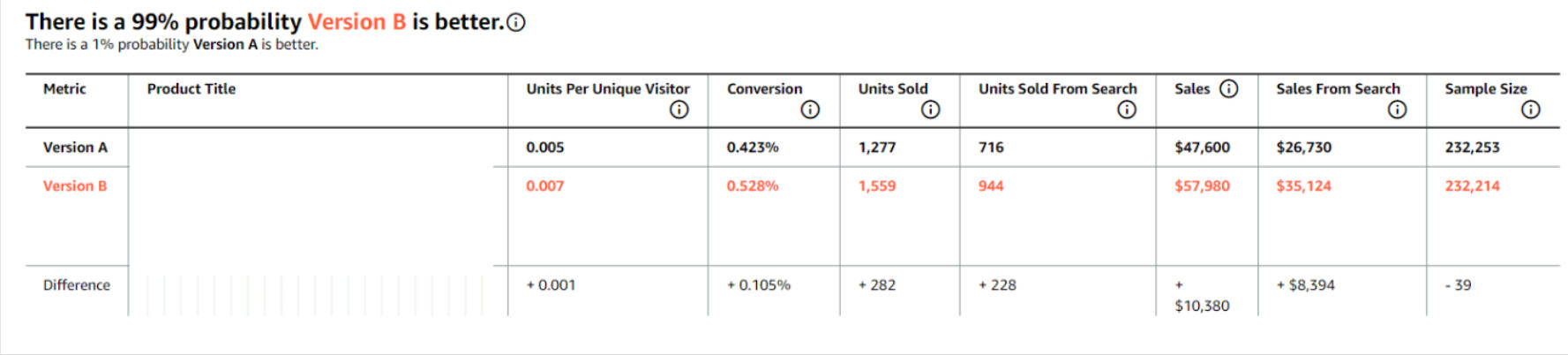Click the sales difference + $10,380
This screenshot has width=1568, height=355.
[1202, 306]
